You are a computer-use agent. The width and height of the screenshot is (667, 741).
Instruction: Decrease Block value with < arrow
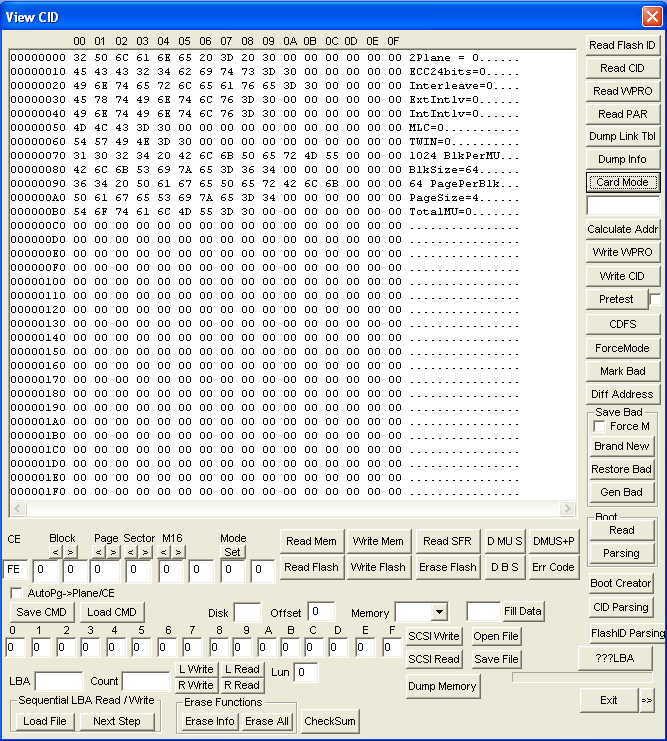tap(56, 552)
